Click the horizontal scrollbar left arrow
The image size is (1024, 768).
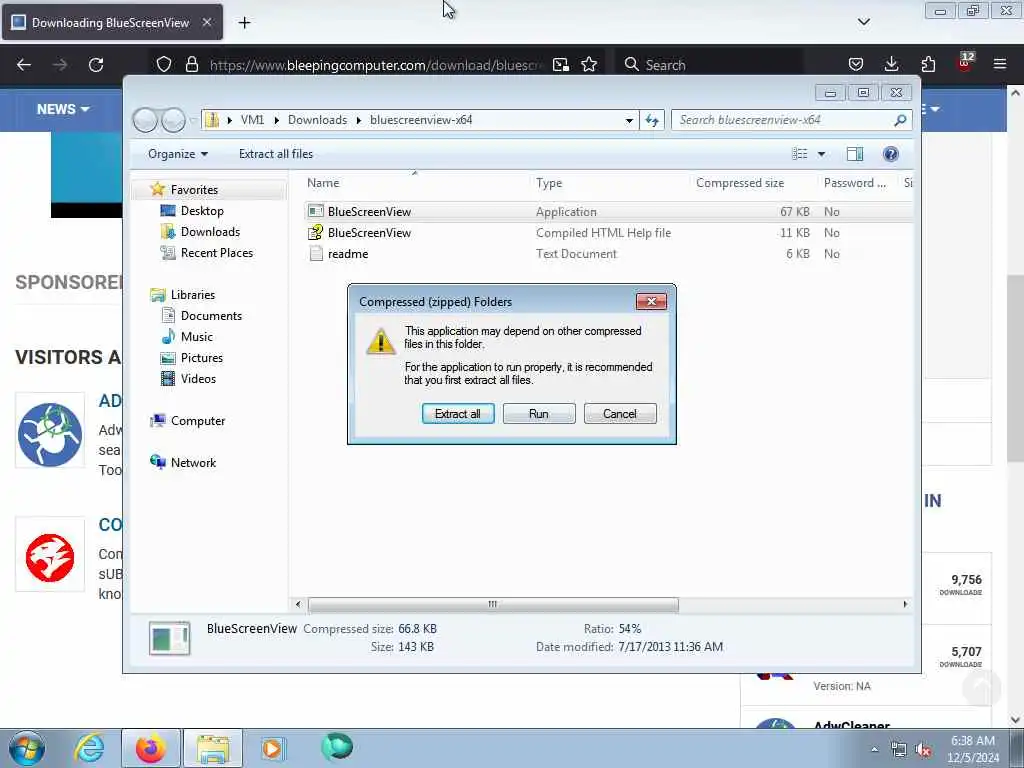[x=298, y=605]
